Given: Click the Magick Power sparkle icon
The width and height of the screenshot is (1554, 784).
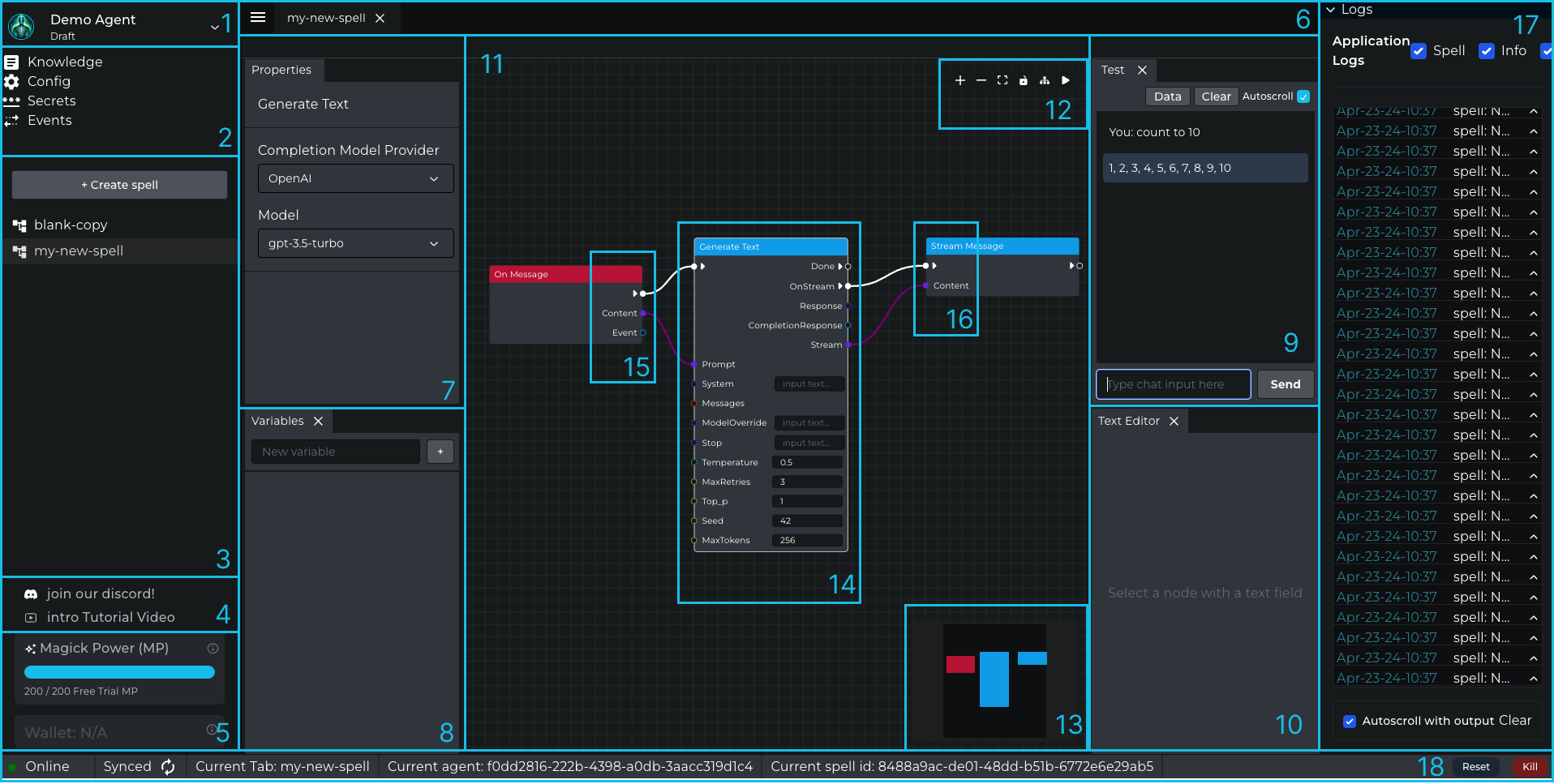Looking at the screenshot, I should point(30,649).
